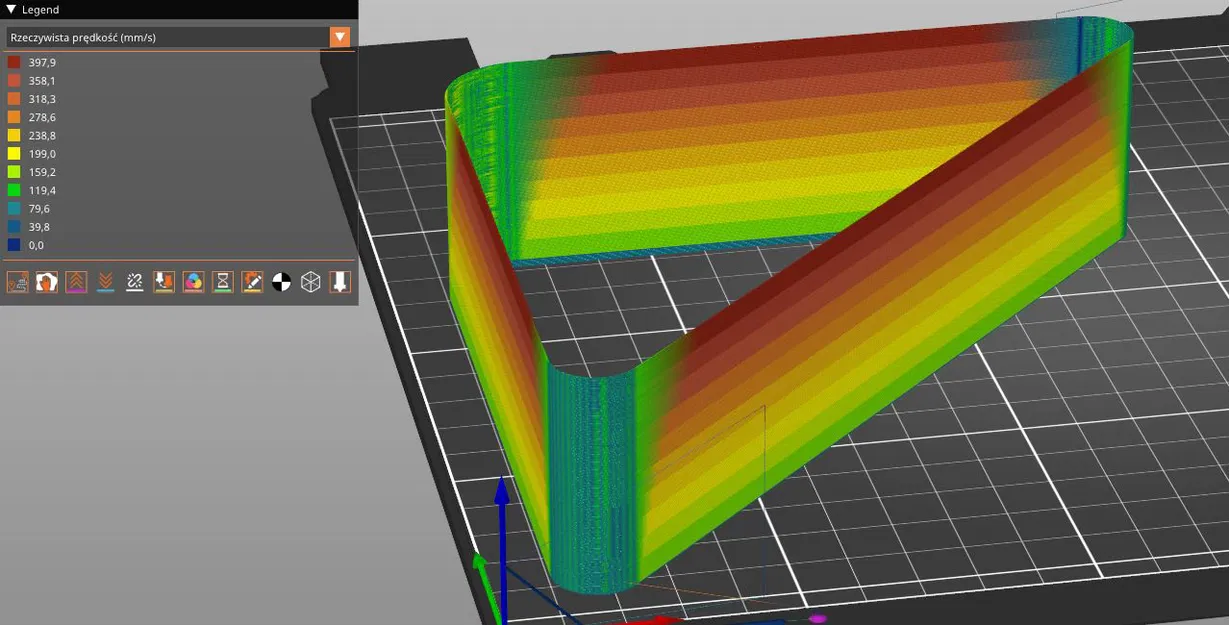Open the Rzeczywista prędkość view type dropdown

(x=170, y=36)
